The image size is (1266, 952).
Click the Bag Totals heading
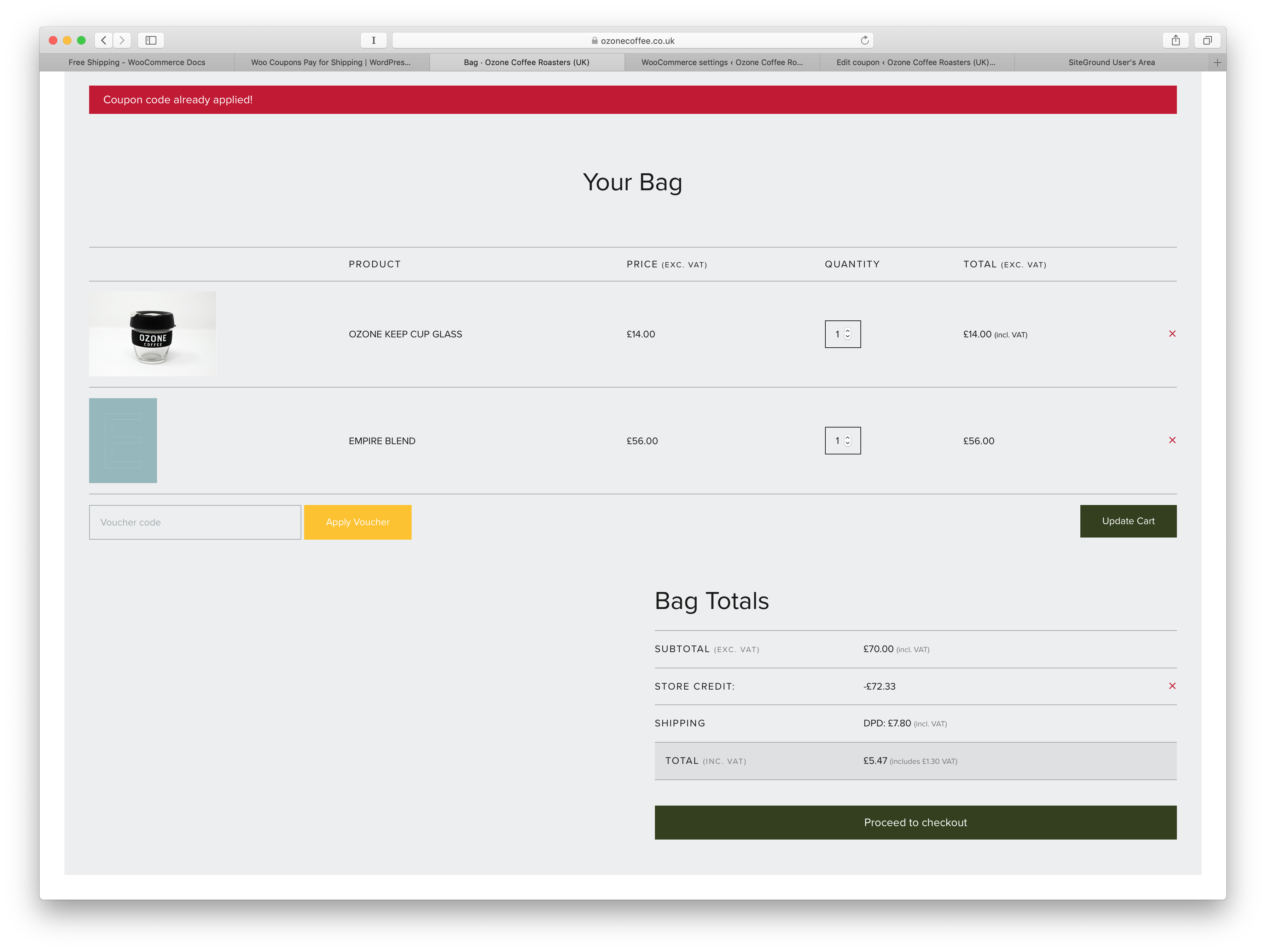[712, 601]
